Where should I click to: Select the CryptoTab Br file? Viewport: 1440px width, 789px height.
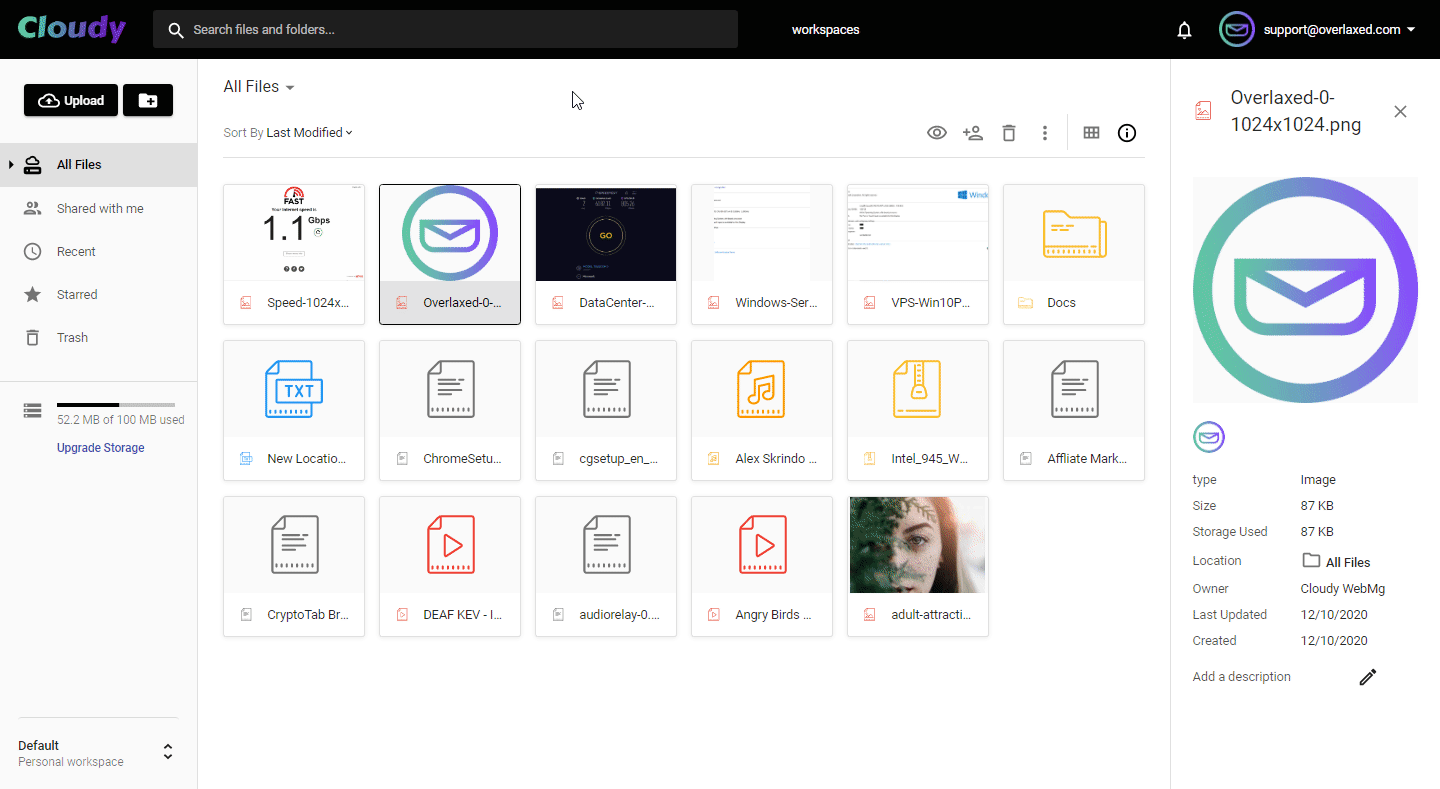click(x=294, y=566)
